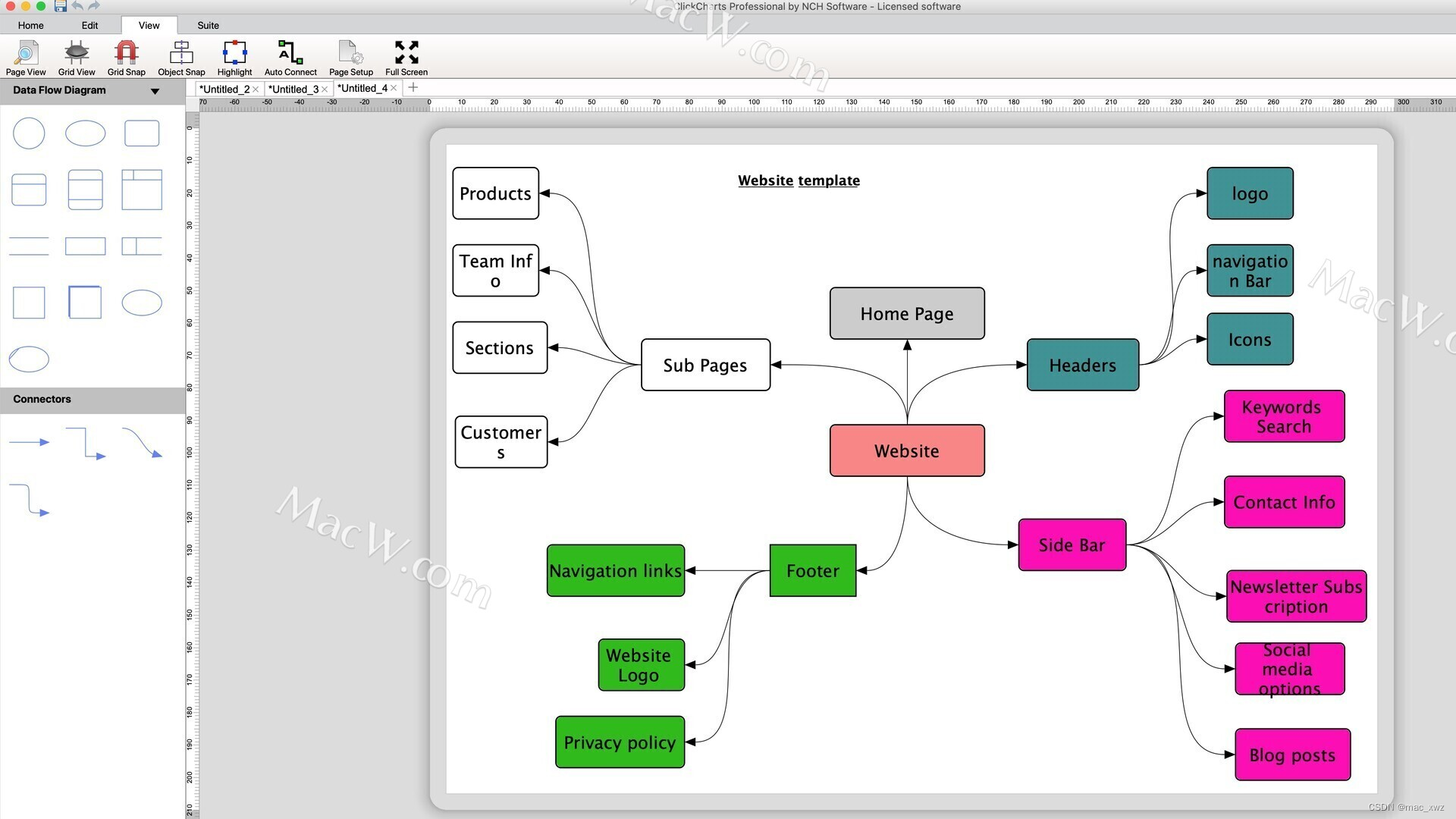Select the Newsletter Subscription node

1296,596
